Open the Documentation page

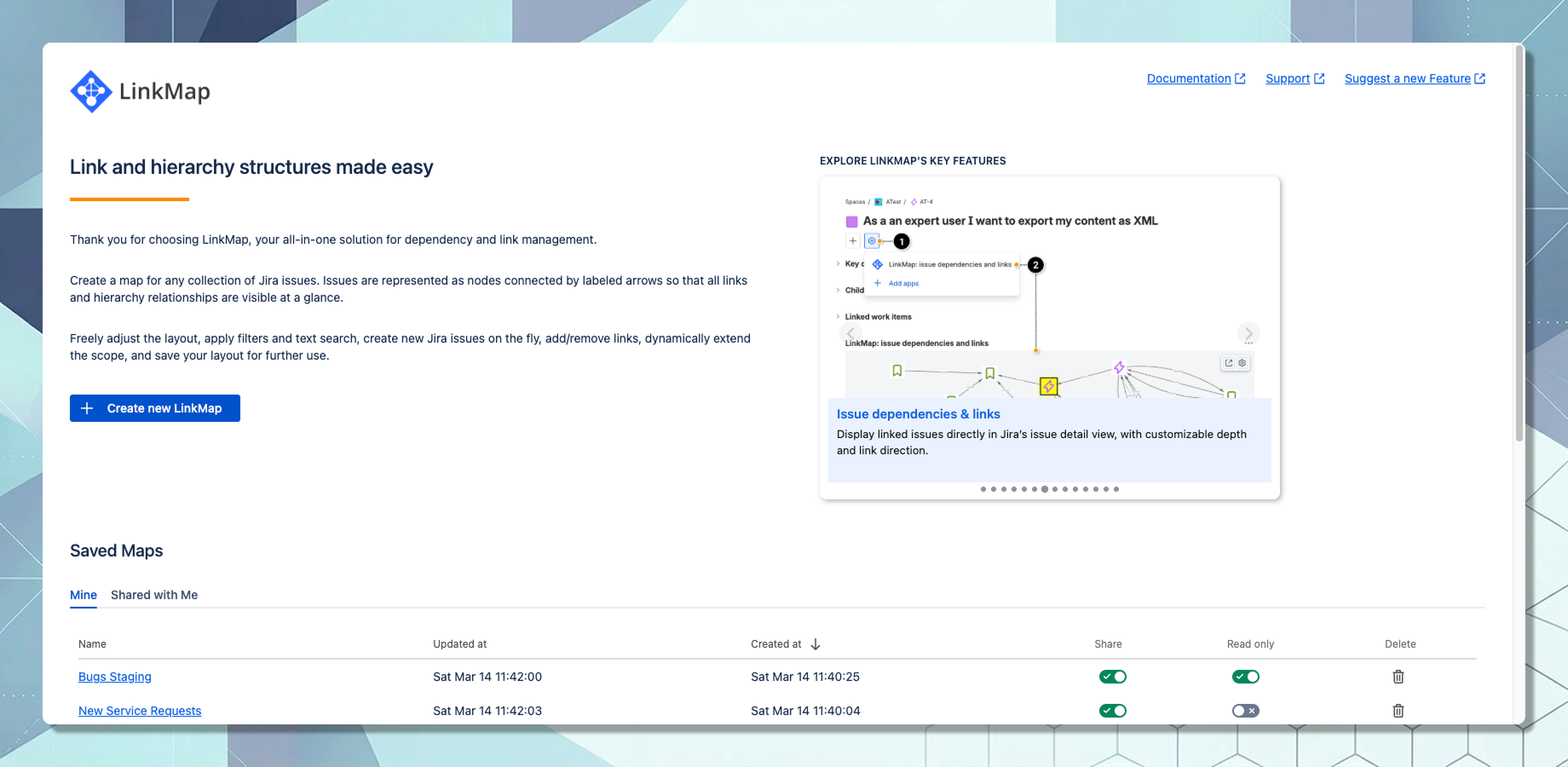[x=1188, y=78]
